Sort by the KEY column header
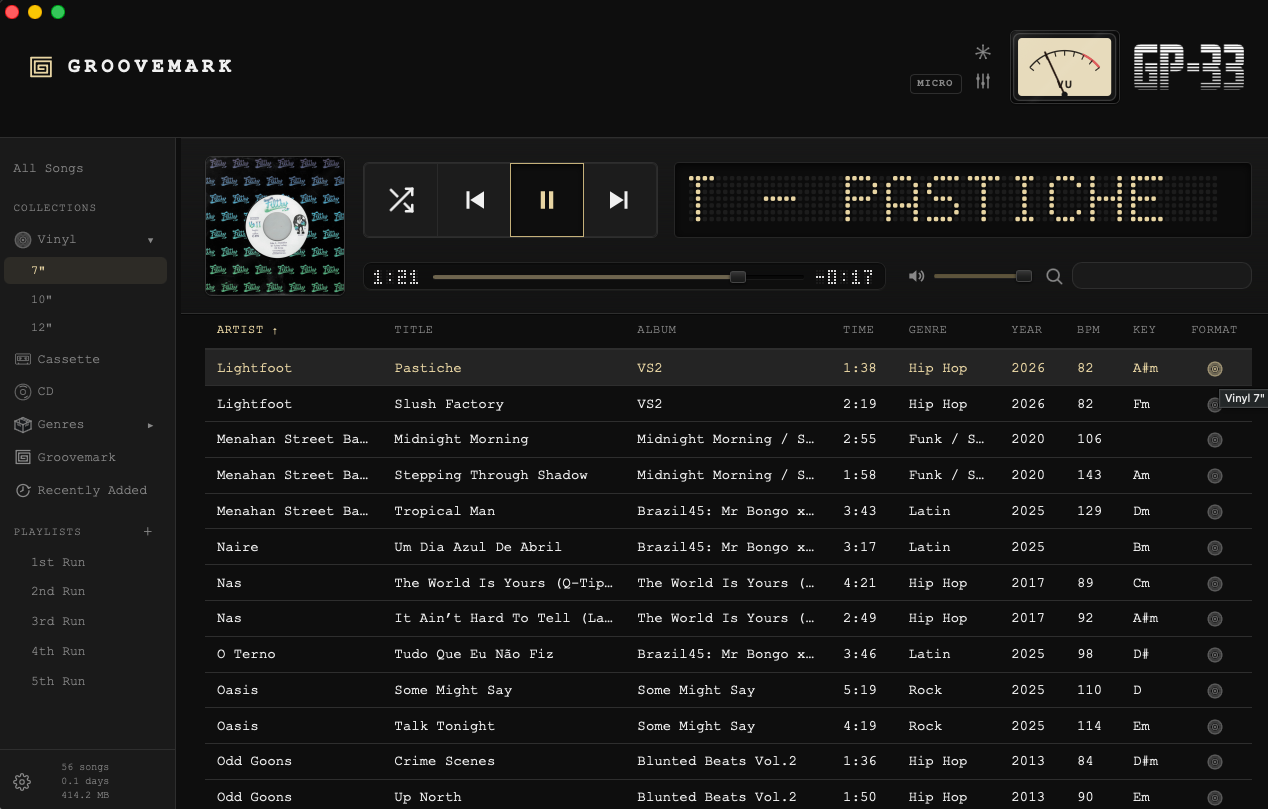Image resolution: width=1268 pixels, height=809 pixels. click(x=1144, y=330)
